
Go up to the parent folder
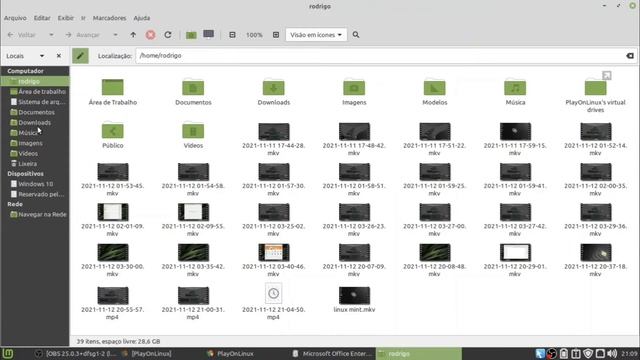coord(133,35)
